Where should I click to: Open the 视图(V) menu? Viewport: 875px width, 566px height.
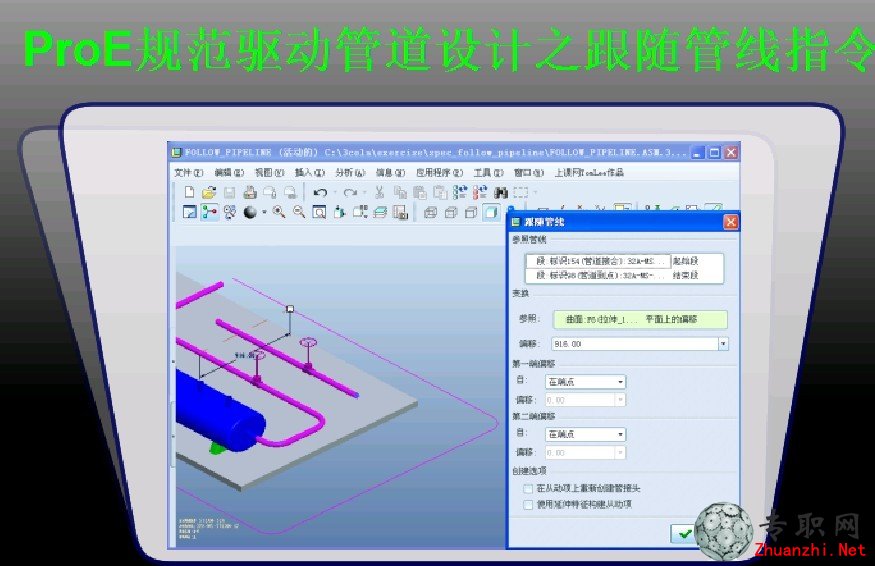point(270,172)
